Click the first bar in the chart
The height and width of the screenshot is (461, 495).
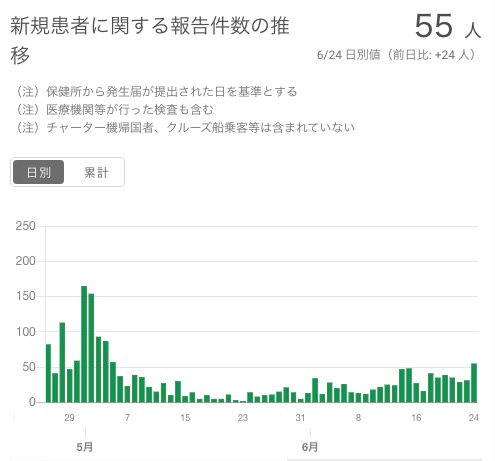pyautogui.click(x=48, y=373)
